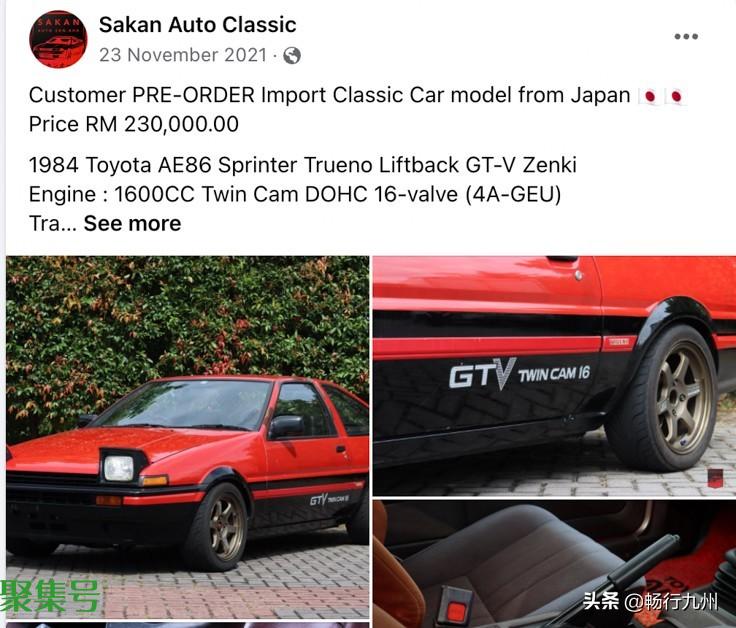
Task: Click the small red logo in side photo corner
Action: [715, 478]
